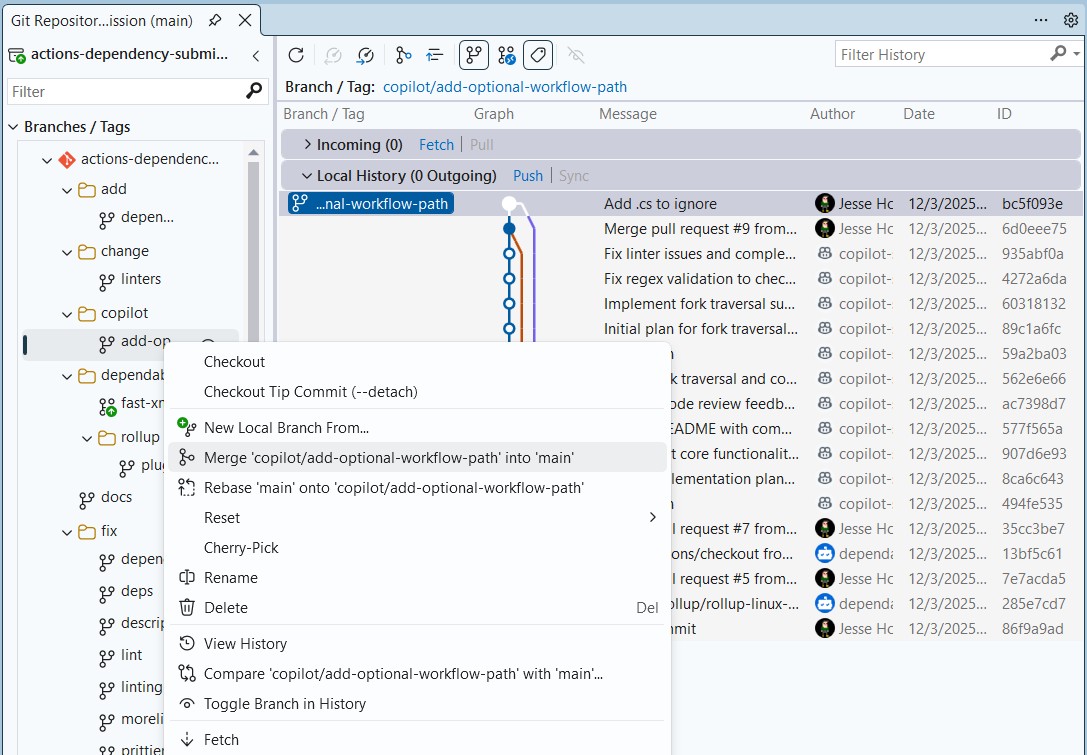Image resolution: width=1087 pixels, height=755 pixels.
Task: Click the Refresh icon in history toolbar
Action: (x=296, y=55)
